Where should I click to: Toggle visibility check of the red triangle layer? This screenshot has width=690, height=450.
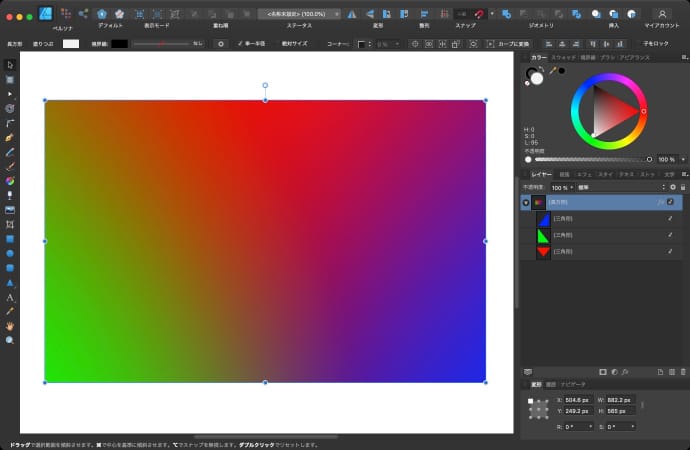(x=670, y=251)
